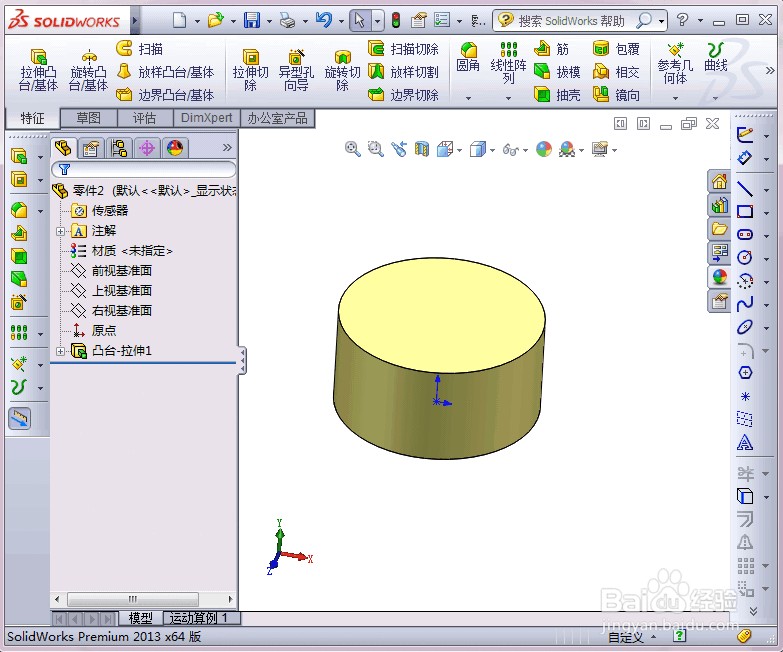
Task: Open the display style dropdown arrow in viewport
Action: tap(492, 150)
